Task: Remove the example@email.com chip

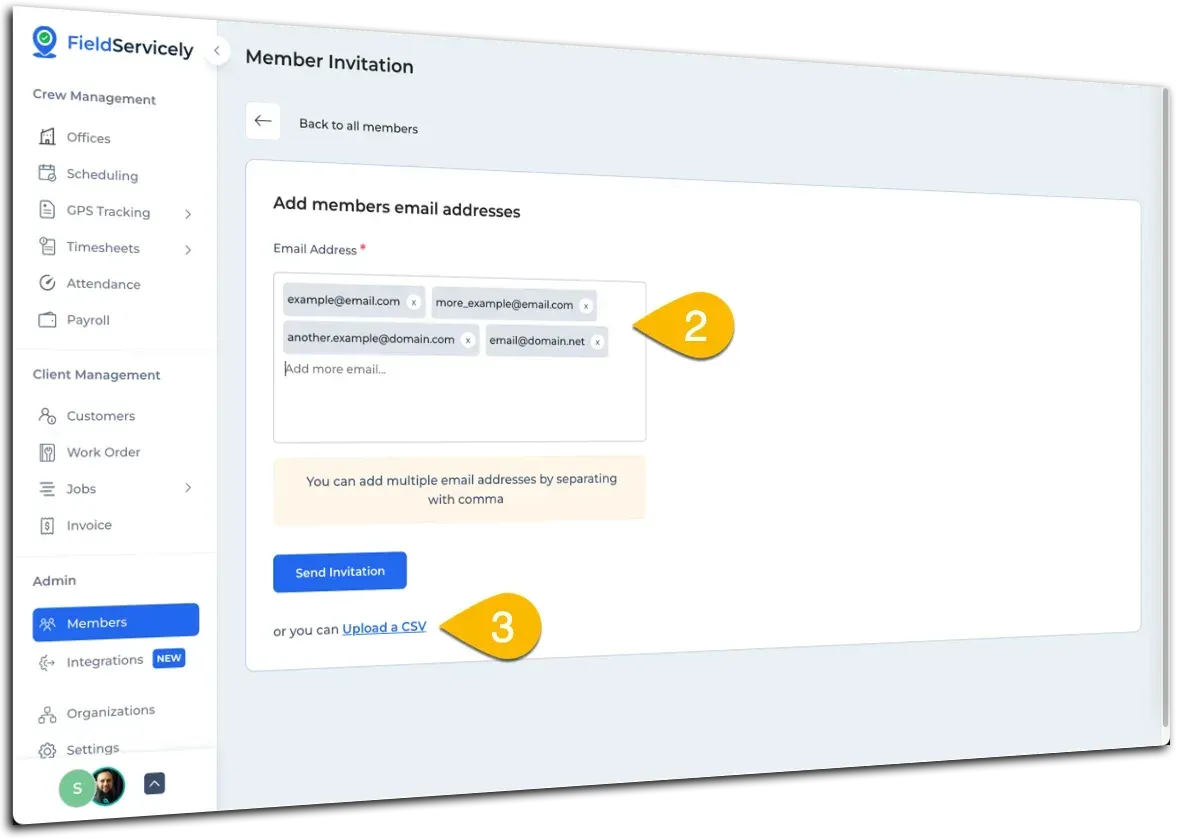Action: pos(414,302)
